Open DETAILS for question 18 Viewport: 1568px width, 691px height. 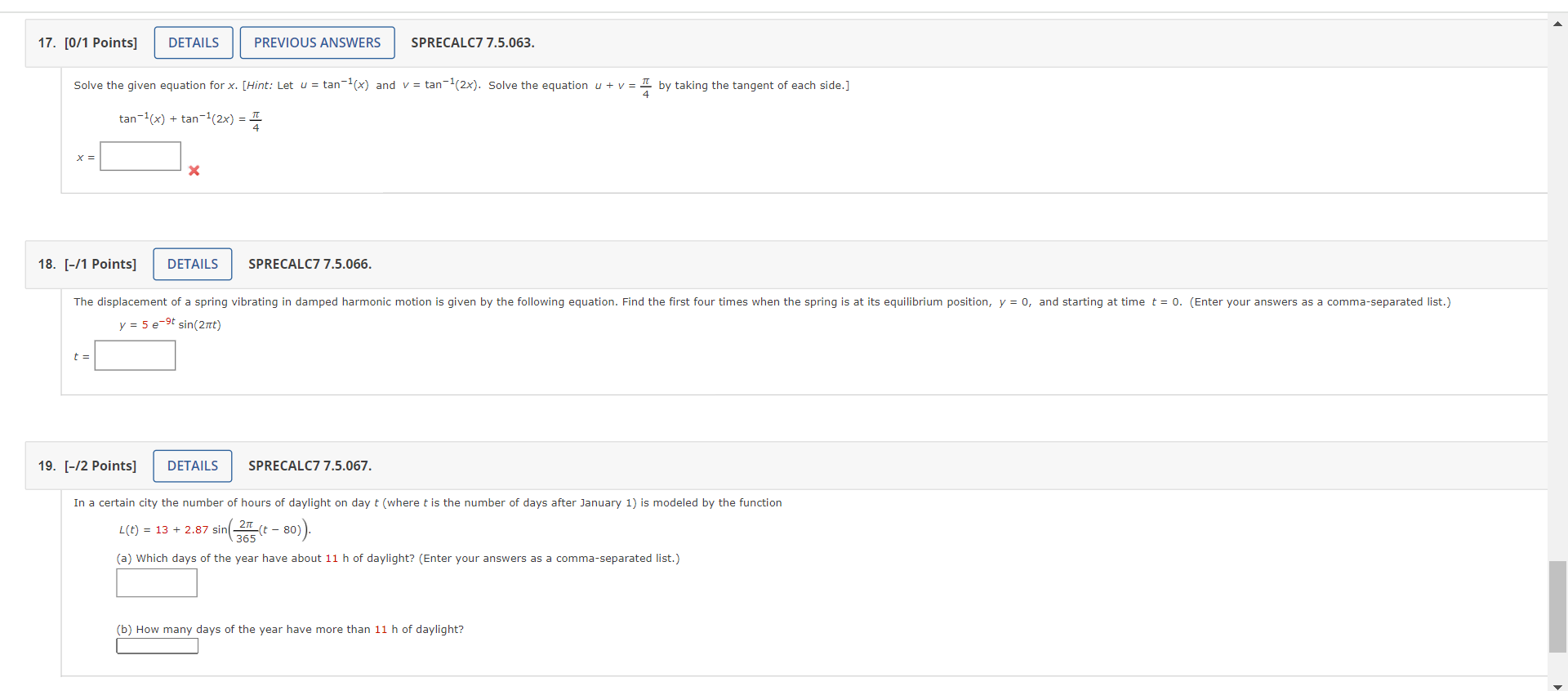(x=192, y=264)
